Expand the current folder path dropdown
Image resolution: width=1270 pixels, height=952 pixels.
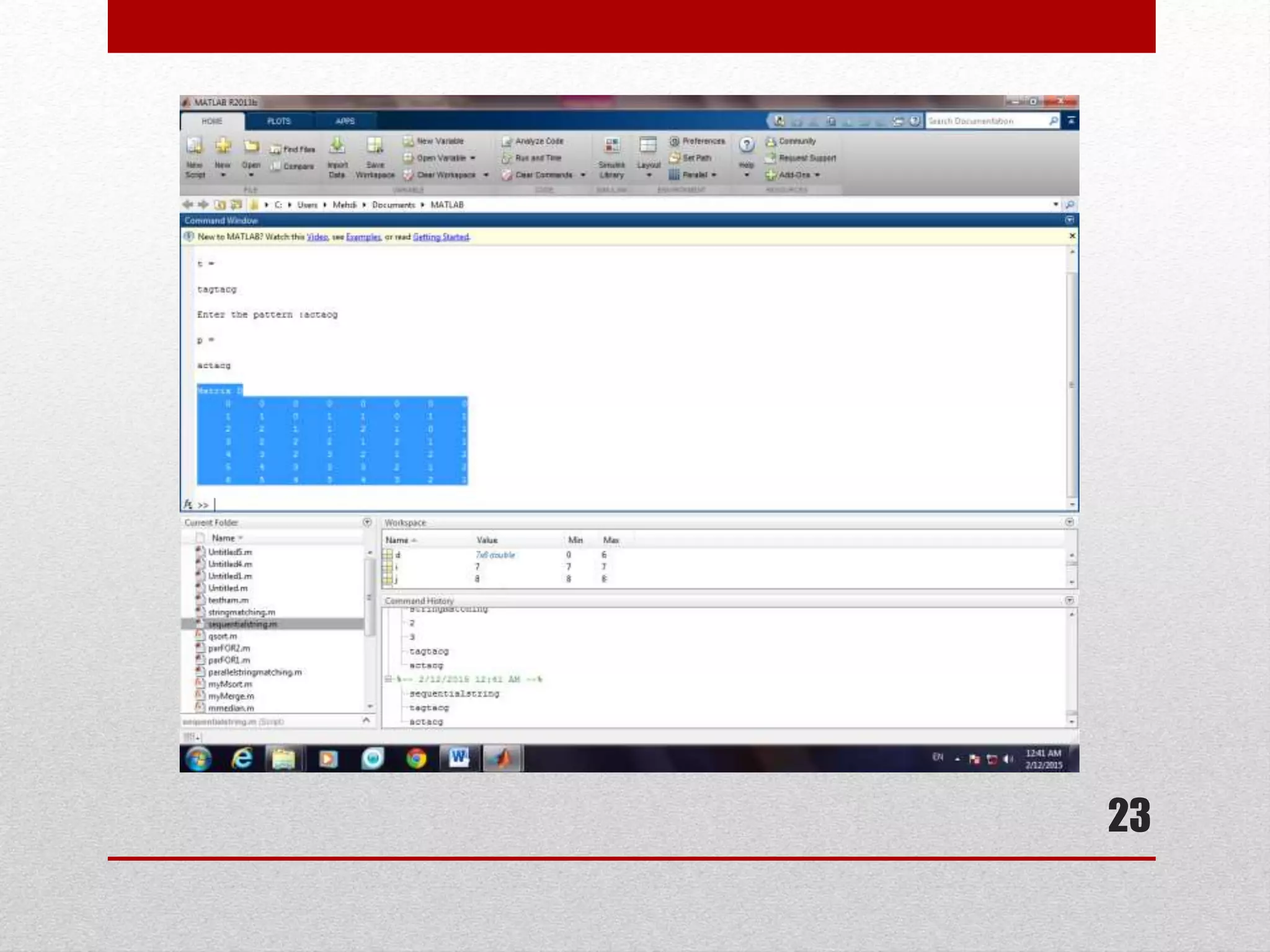pyautogui.click(x=1055, y=205)
